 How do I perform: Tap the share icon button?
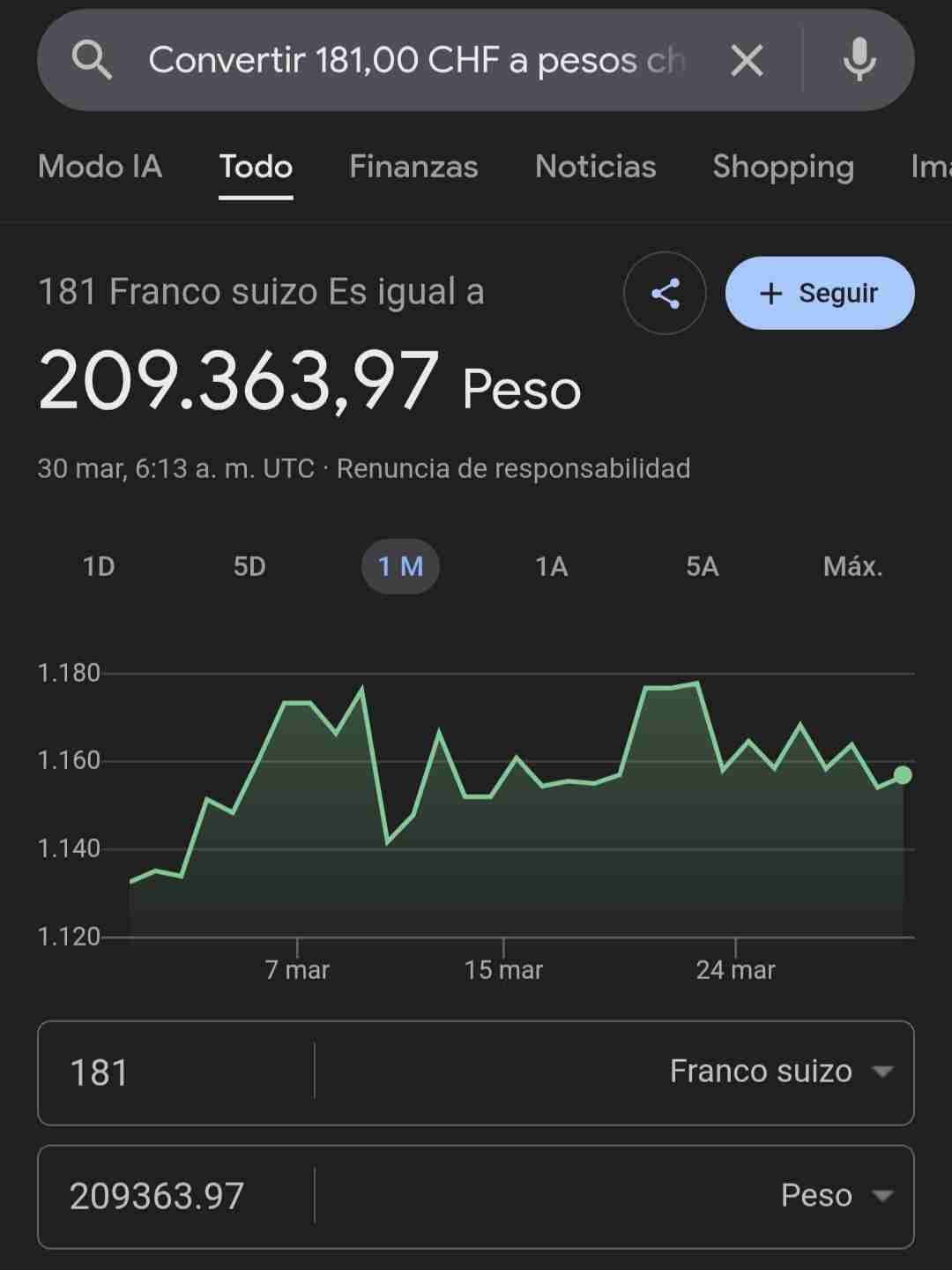(665, 294)
